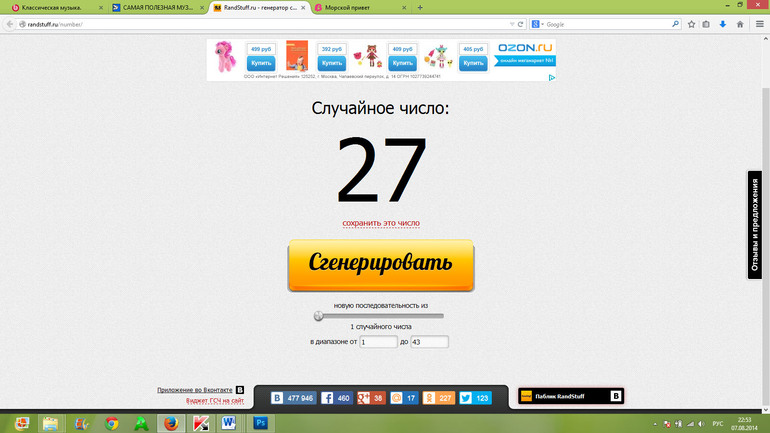Viewport: 770px width, 433px height.
Task: Click the сохранить это число link
Action: [381, 223]
